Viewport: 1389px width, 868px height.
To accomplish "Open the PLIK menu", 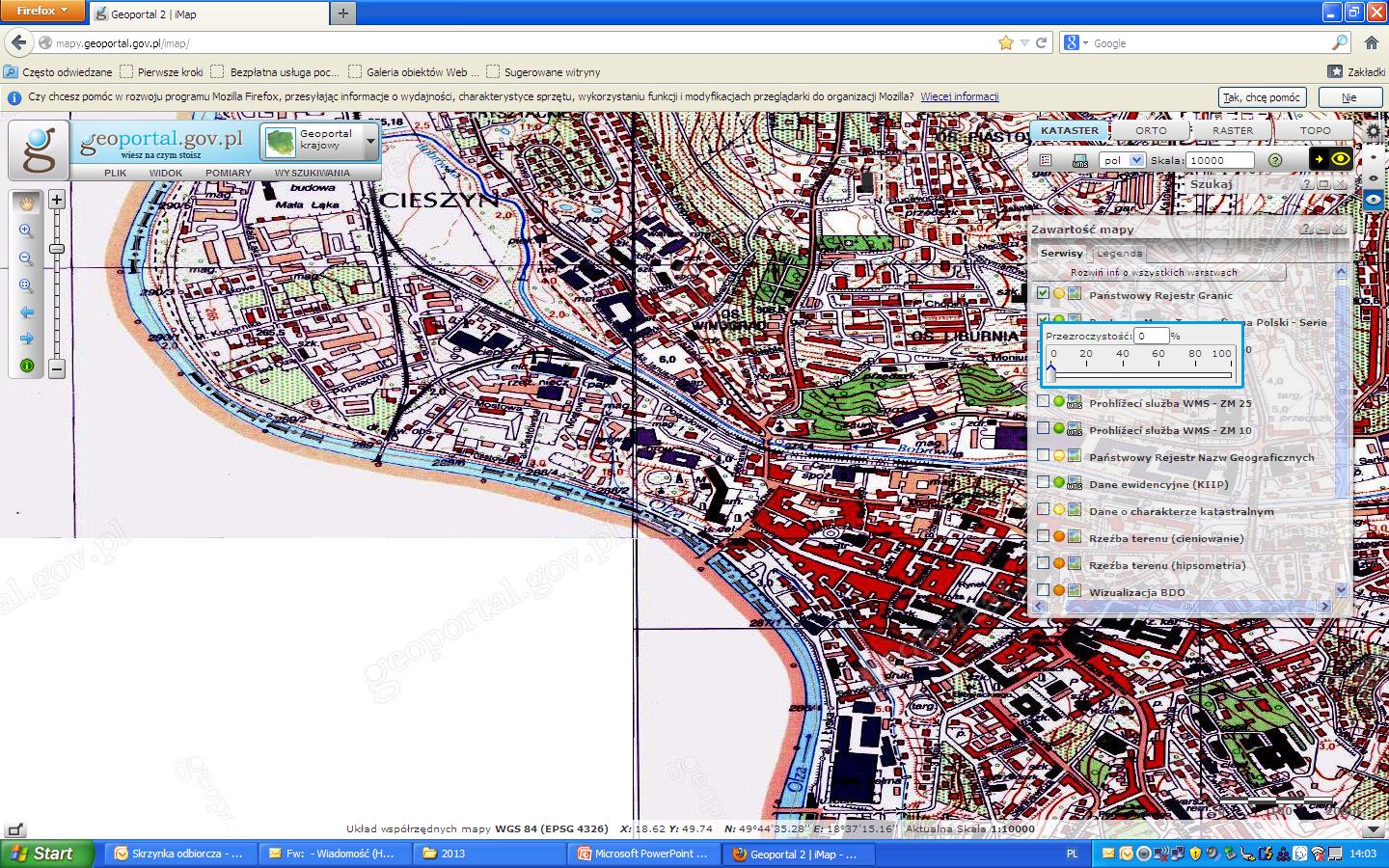I will click(115, 173).
